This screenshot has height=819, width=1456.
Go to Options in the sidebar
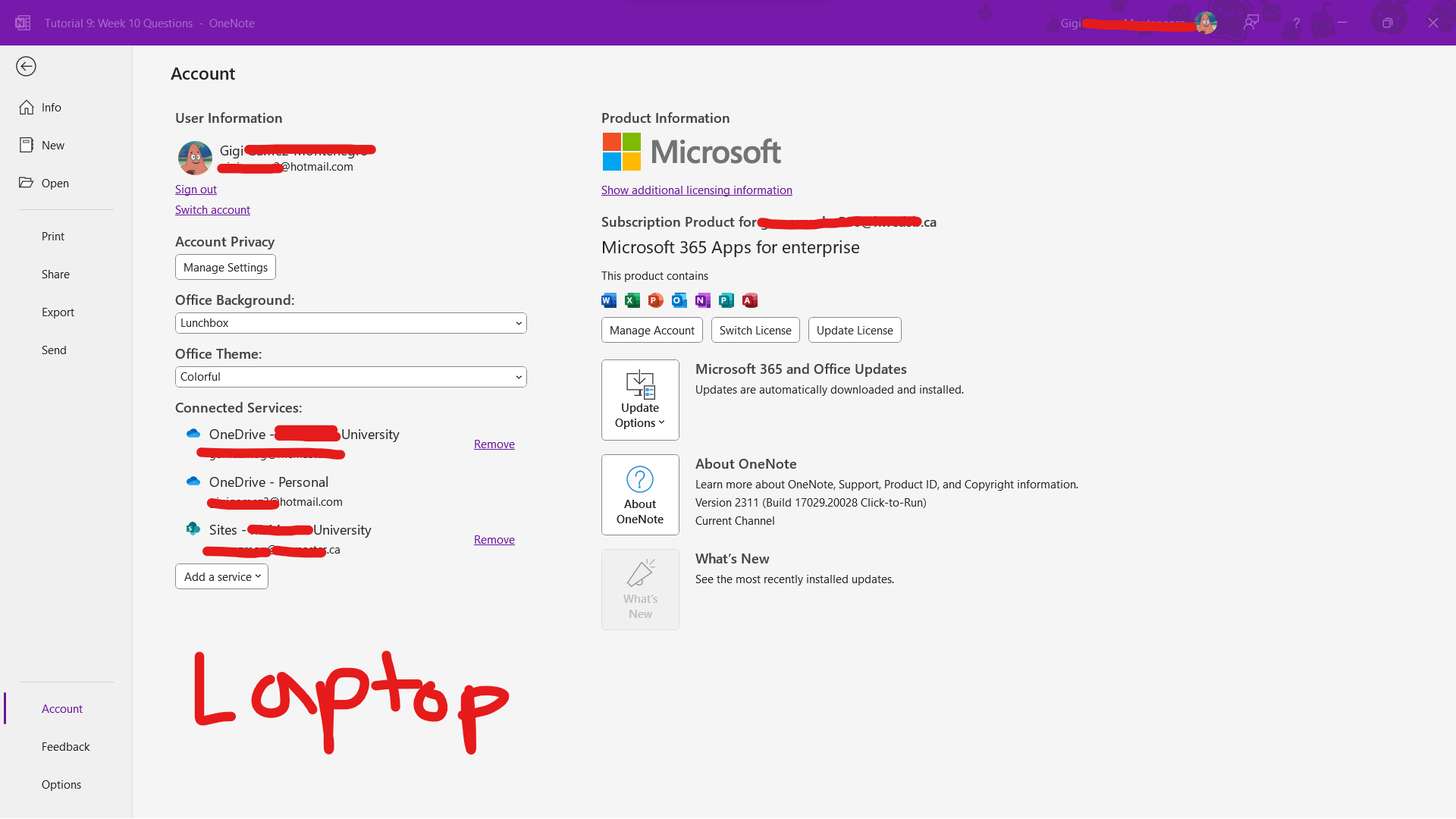coord(61,785)
